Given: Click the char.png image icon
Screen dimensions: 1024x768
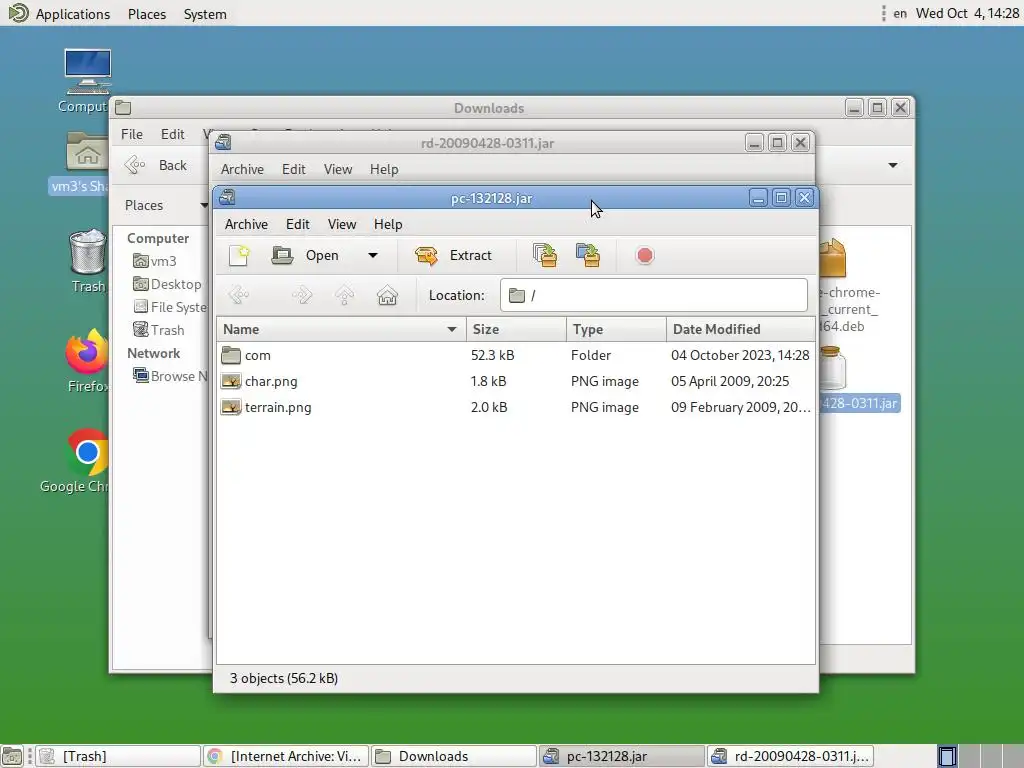Looking at the screenshot, I should point(231,381).
